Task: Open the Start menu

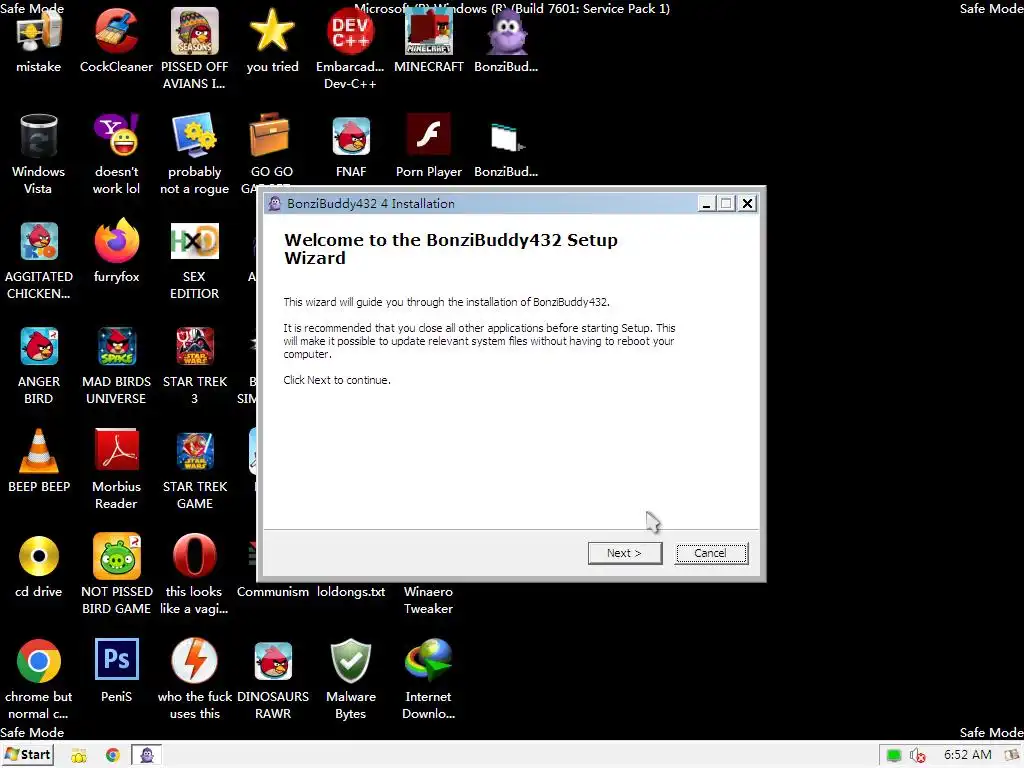Action: click(x=27, y=755)
